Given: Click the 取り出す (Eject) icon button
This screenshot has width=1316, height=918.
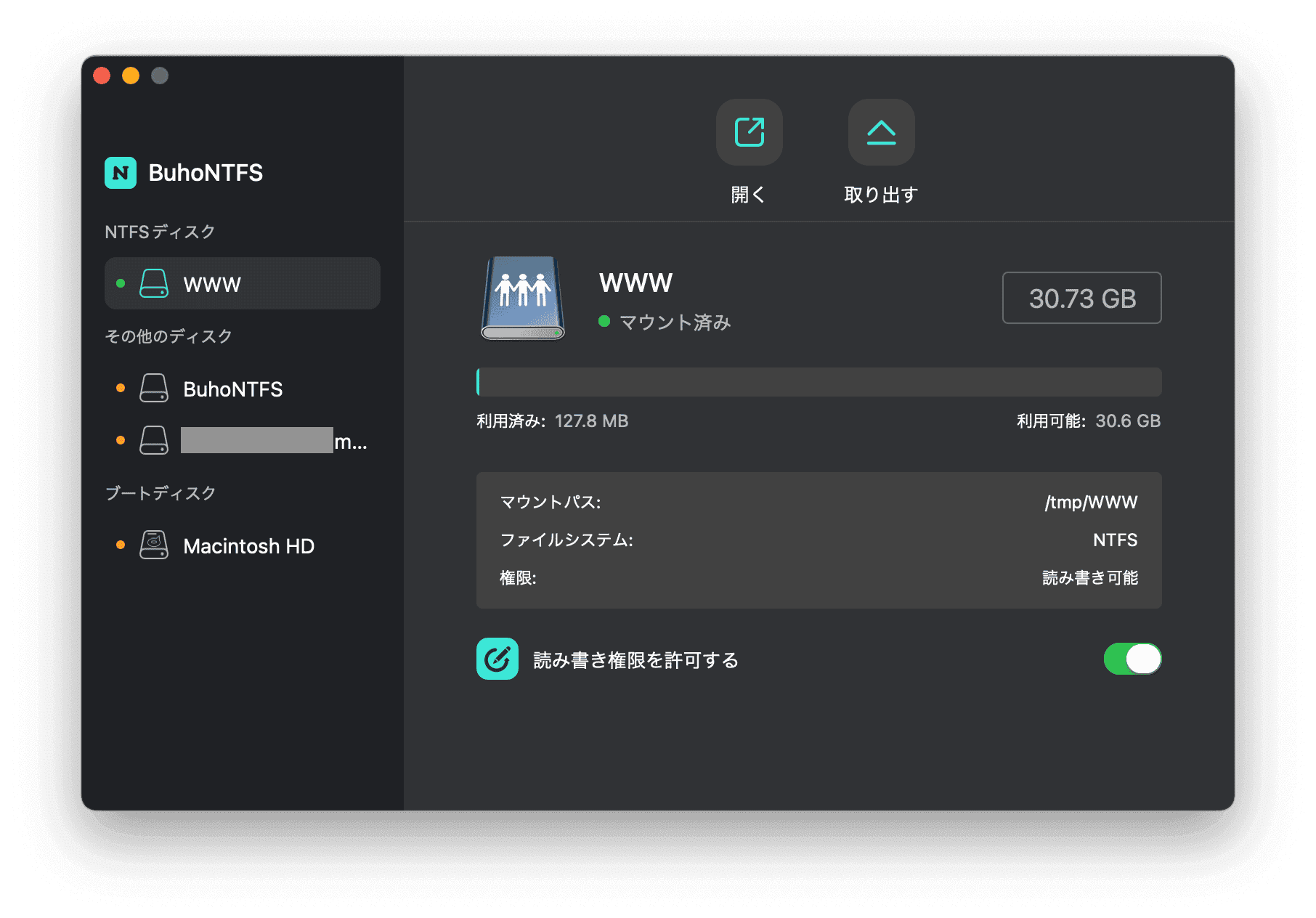Looking at the screenshot, I should pyautogui.click(x=881, y=132).
